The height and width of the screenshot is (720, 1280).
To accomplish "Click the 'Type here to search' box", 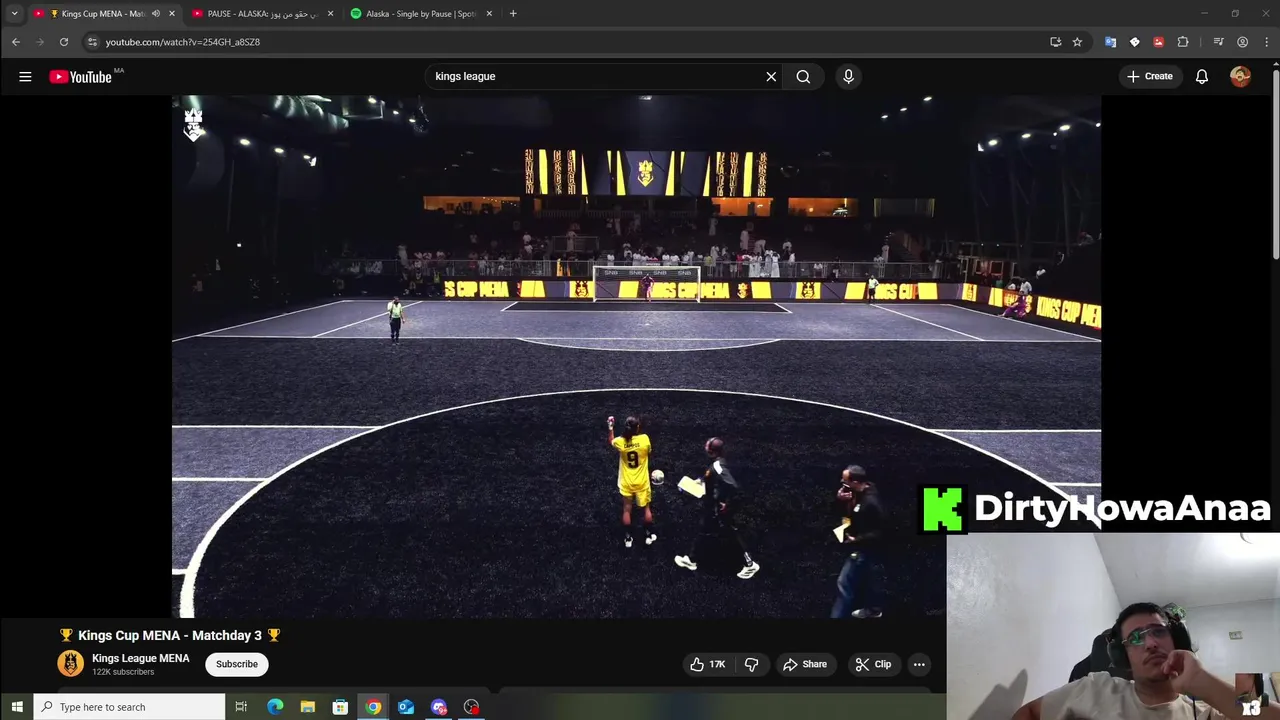I will 130,707.
